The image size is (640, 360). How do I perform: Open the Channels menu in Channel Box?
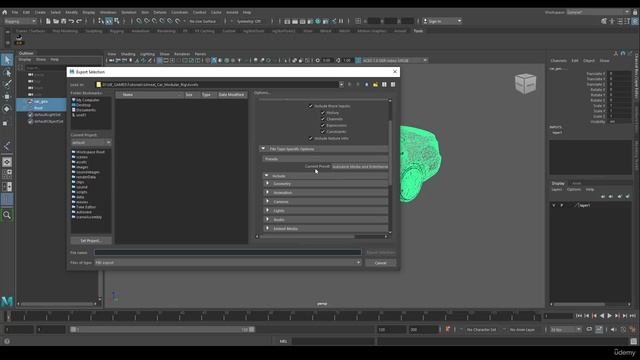(x=558, y=60)
